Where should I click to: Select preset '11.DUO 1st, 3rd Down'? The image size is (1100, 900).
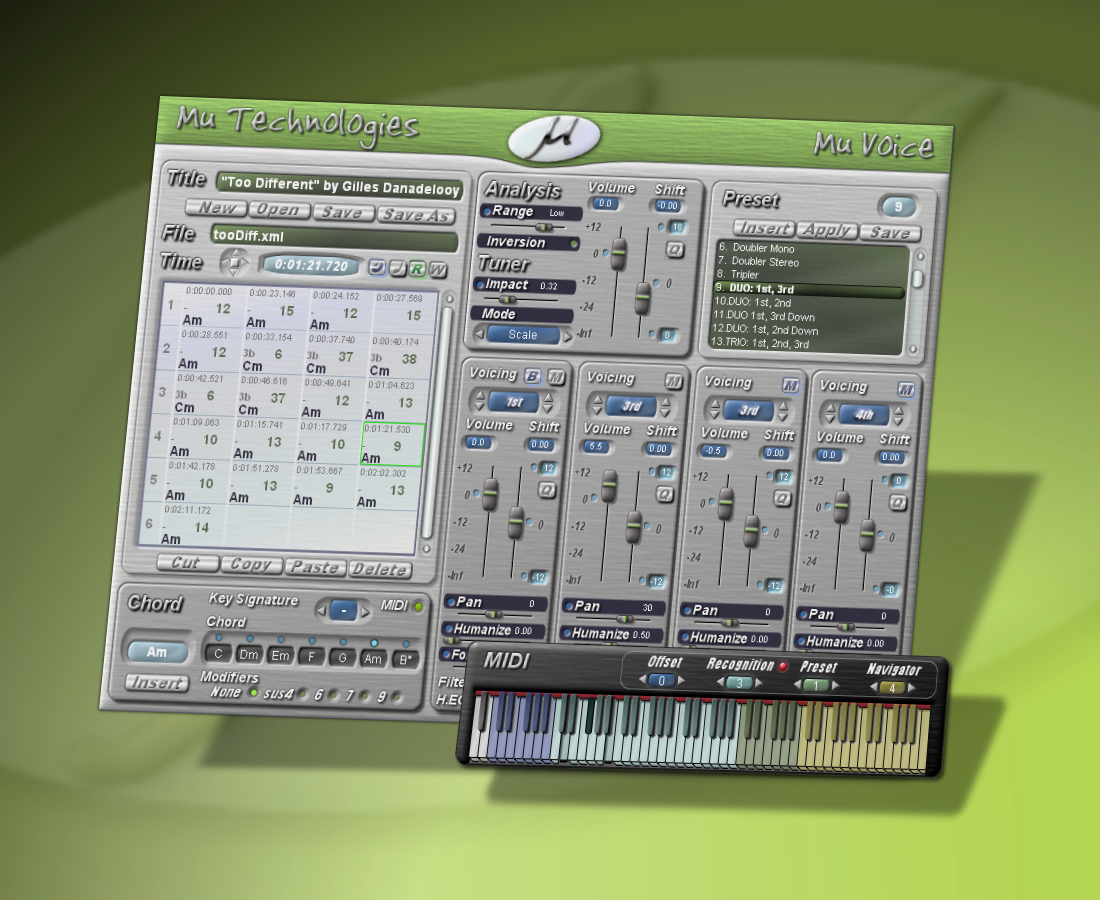click(x=763, y=316)
